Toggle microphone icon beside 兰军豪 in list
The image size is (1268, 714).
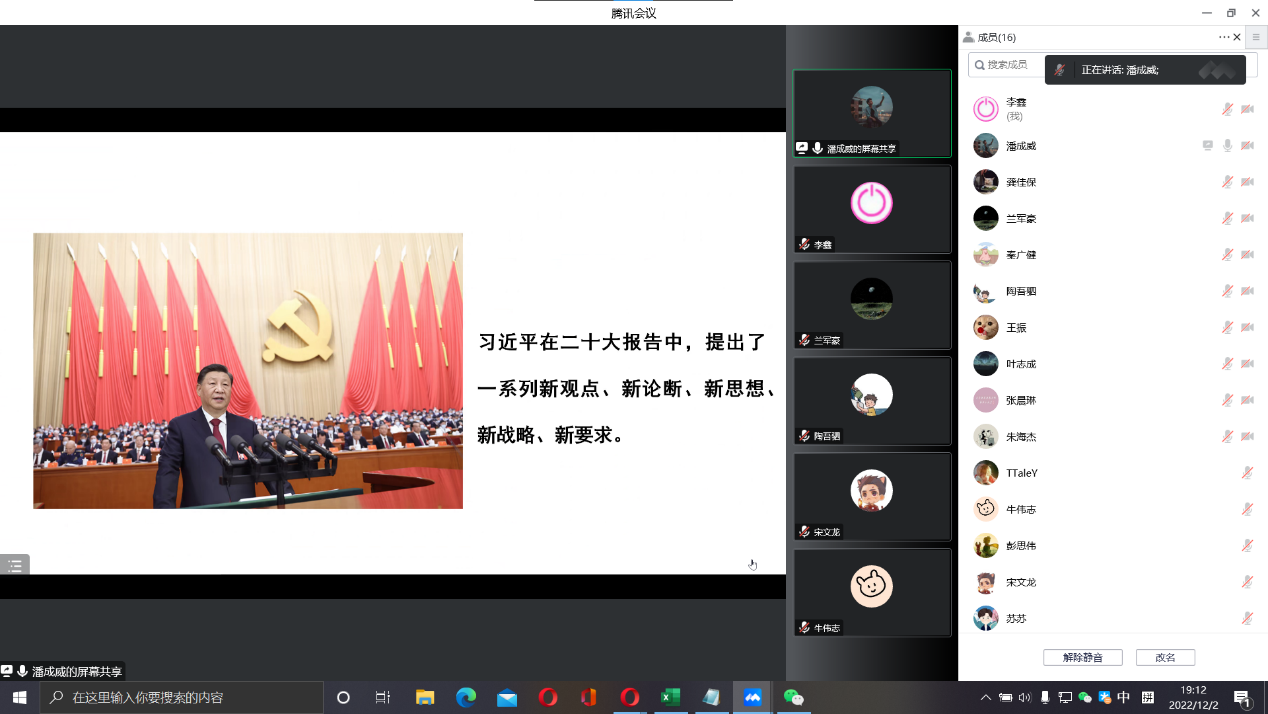coord(1227,218)
